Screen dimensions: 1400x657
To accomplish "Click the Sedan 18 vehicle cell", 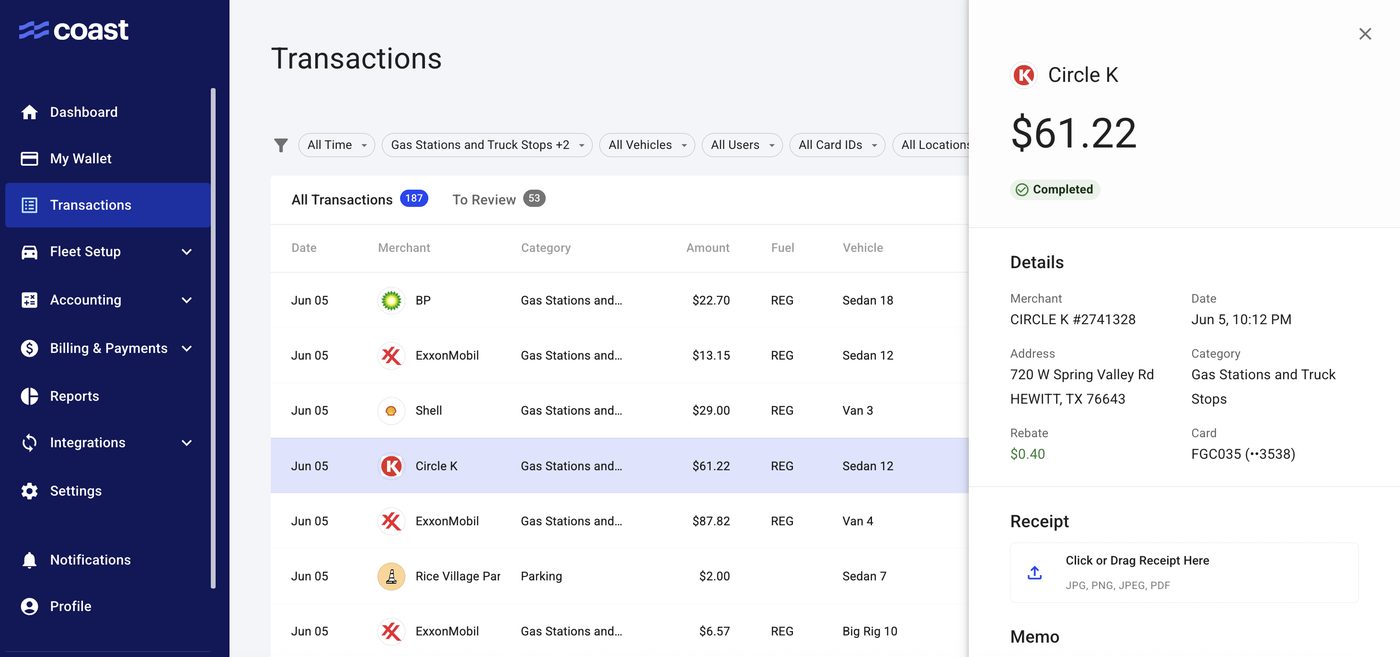I will pyautogui.click(x=868, y=300).
